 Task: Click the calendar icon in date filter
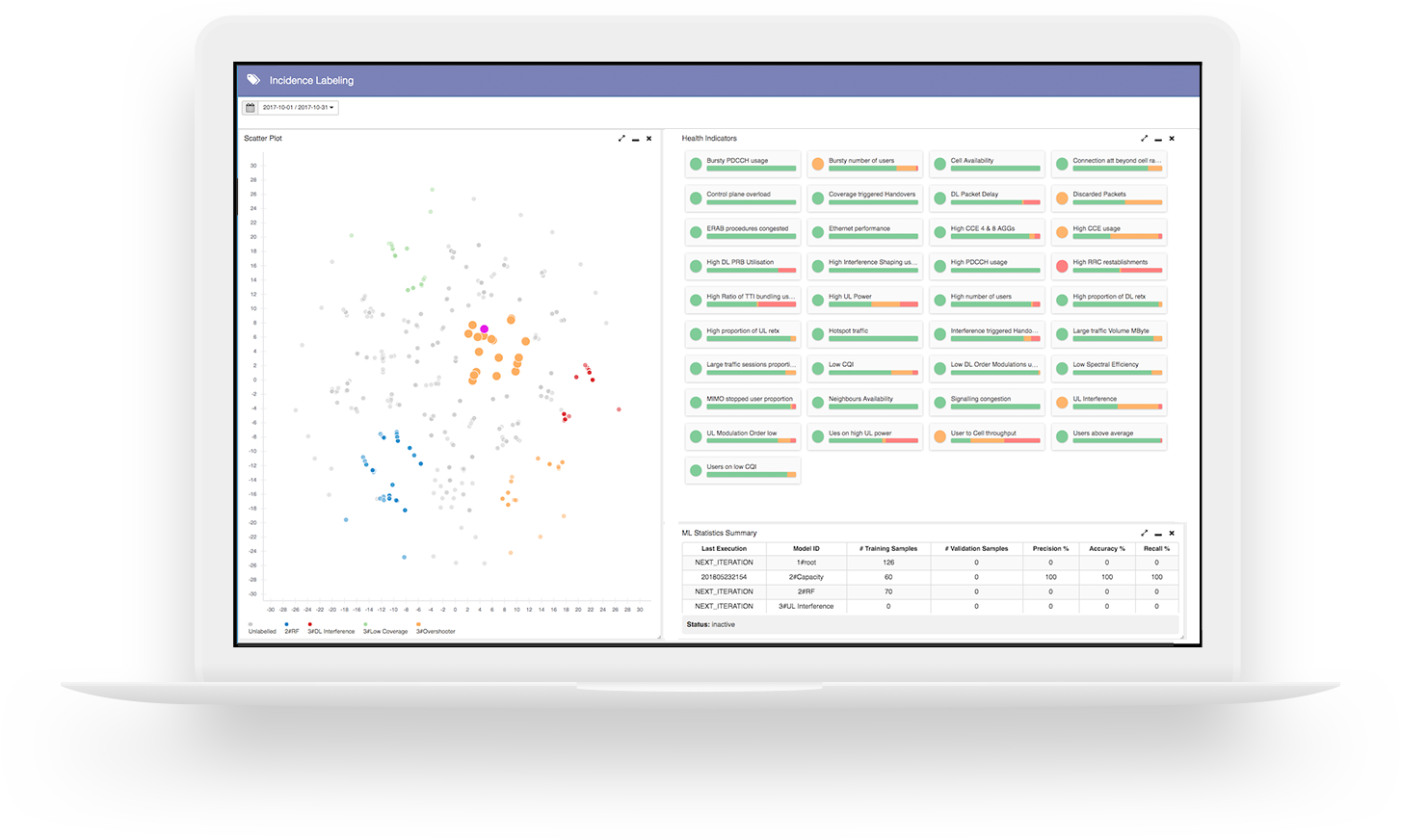[x=251, y=108]
